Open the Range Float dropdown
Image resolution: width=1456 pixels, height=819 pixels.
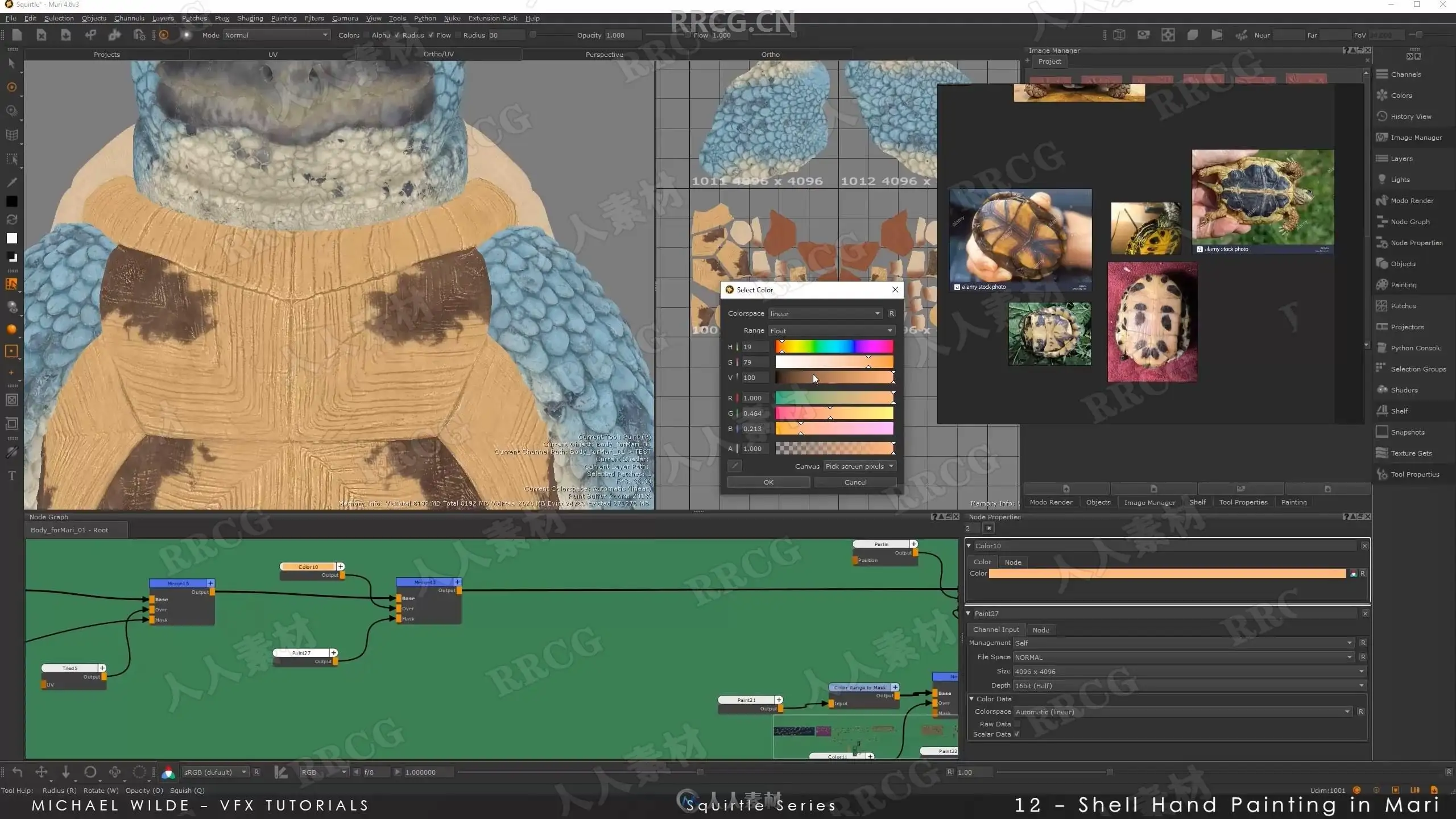click(831, 331)
